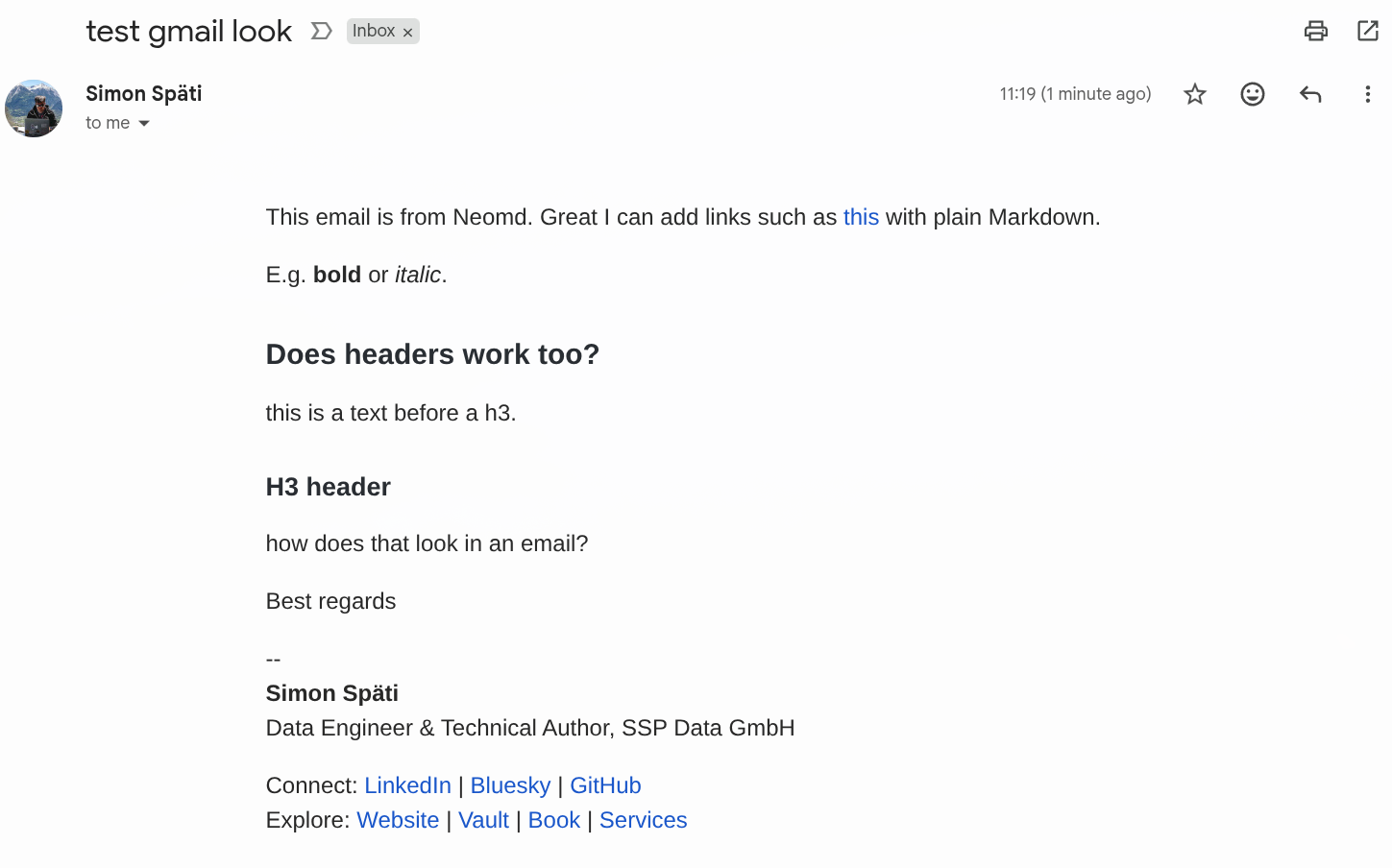Image resolution: width=1392 pixels, height=868 pixels.
Task: Open email in a new window
Action: [1367, 31]
